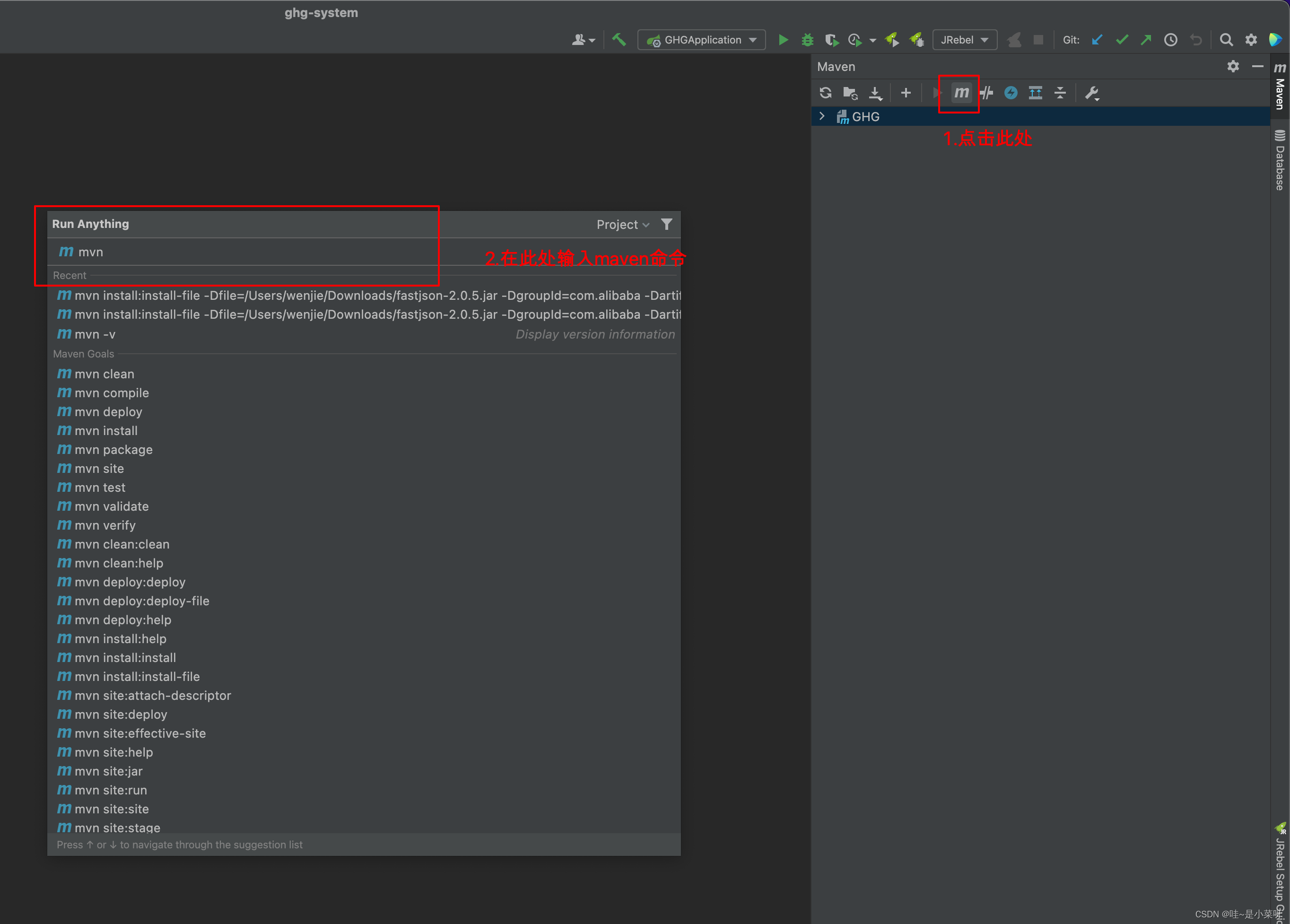Screen dimensions: 1290x924
Task: Run GHGApplication with the green play icon
Action: click(783, 40)
